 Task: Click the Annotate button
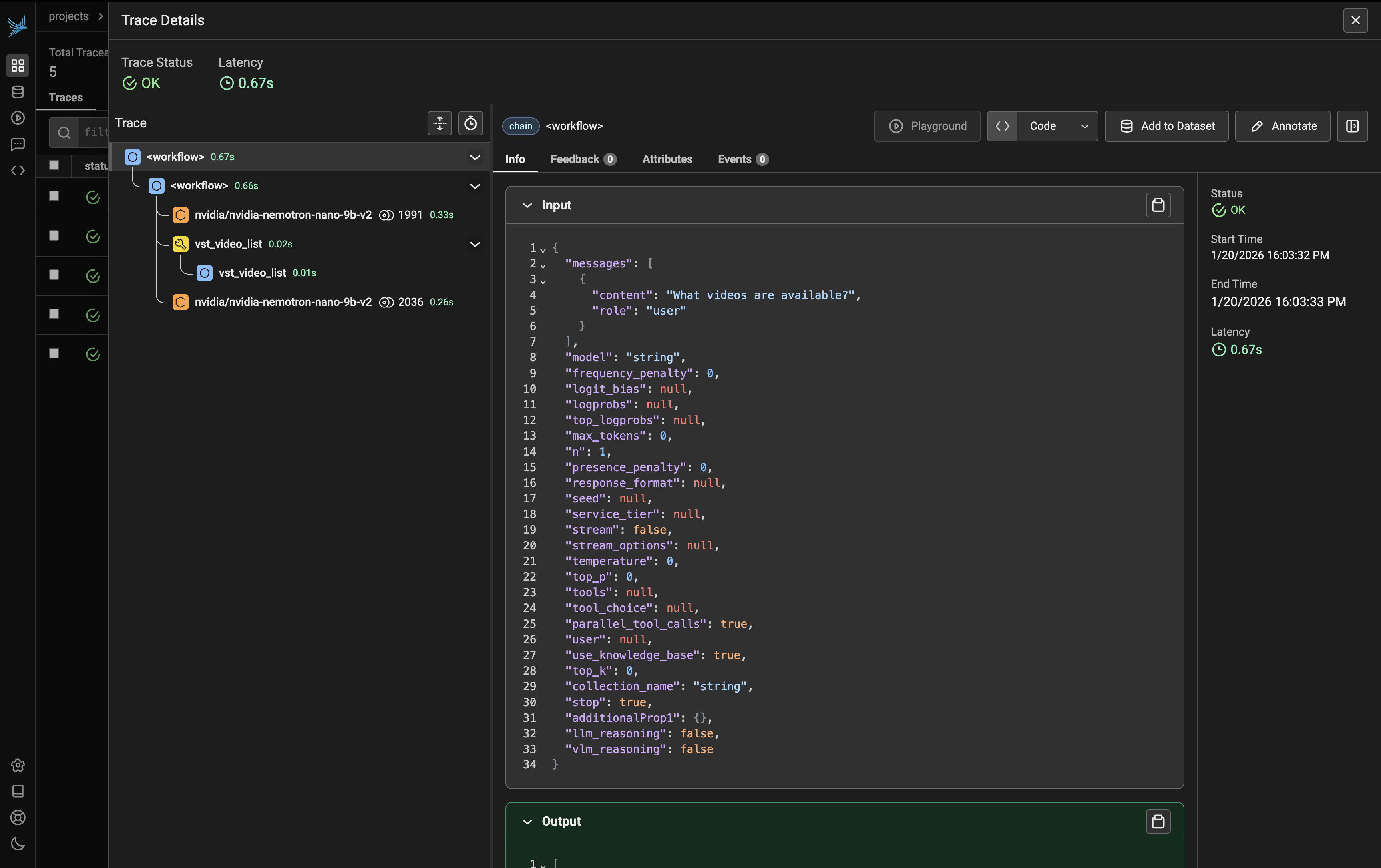coord(1282,126)
